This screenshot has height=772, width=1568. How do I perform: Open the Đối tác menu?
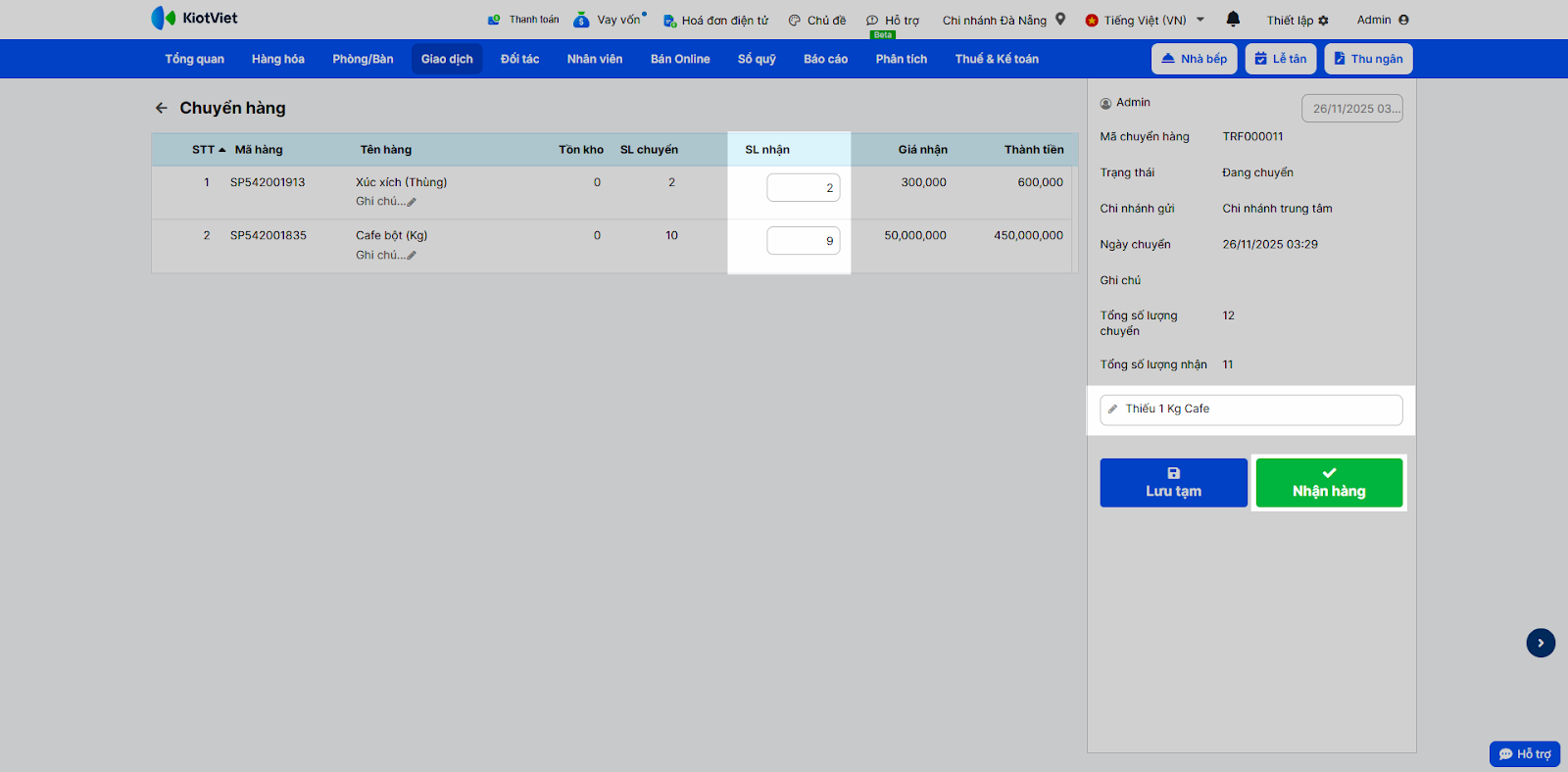click(x=519, y=59)
